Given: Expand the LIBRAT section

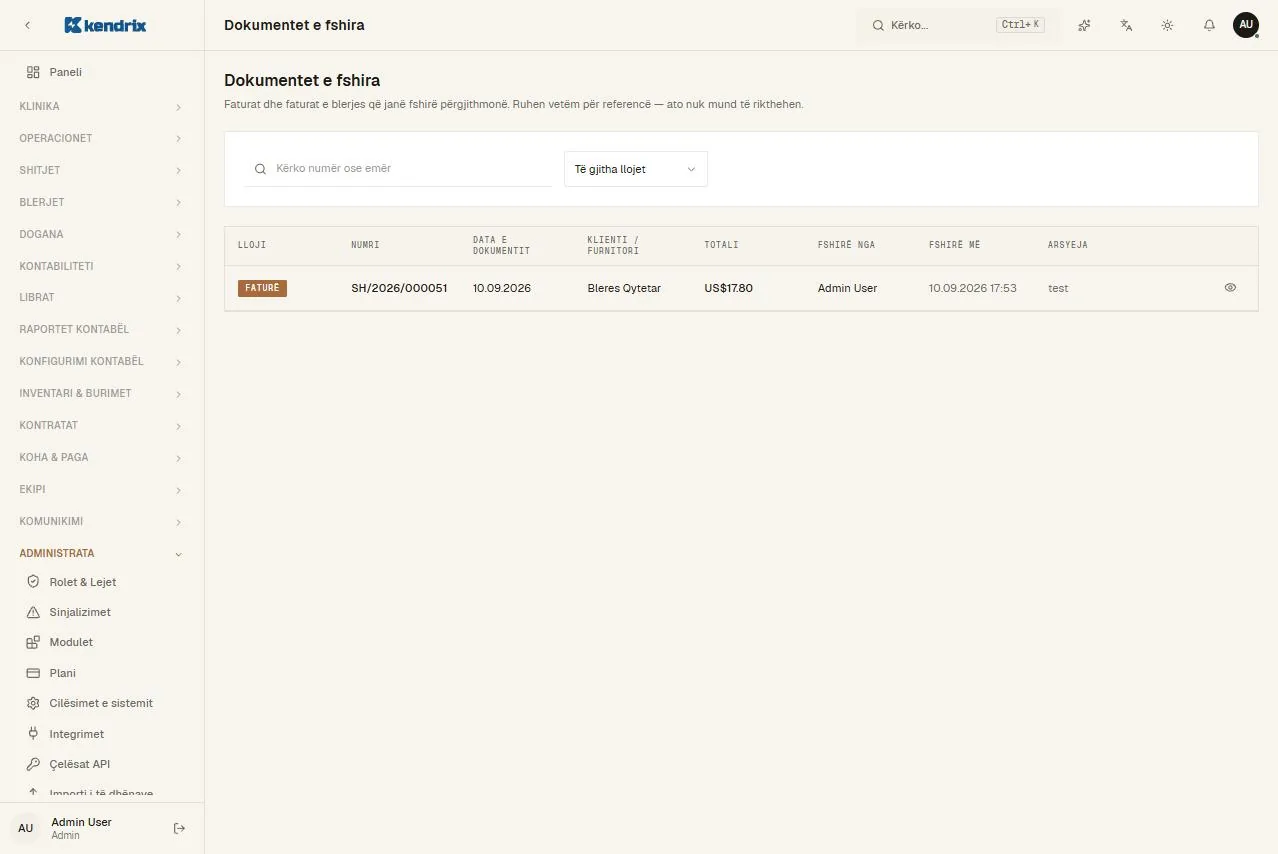Looking at the screenshot, I should coord(102,297).
